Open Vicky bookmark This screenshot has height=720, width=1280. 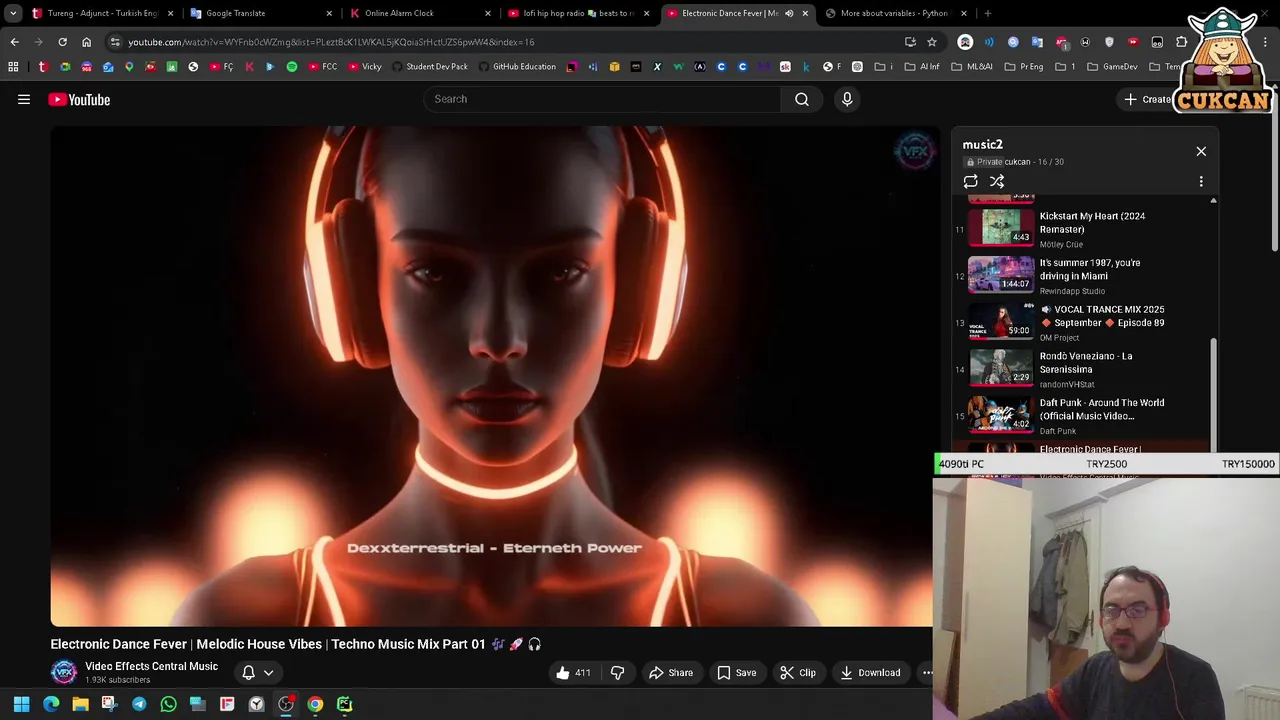365,67
